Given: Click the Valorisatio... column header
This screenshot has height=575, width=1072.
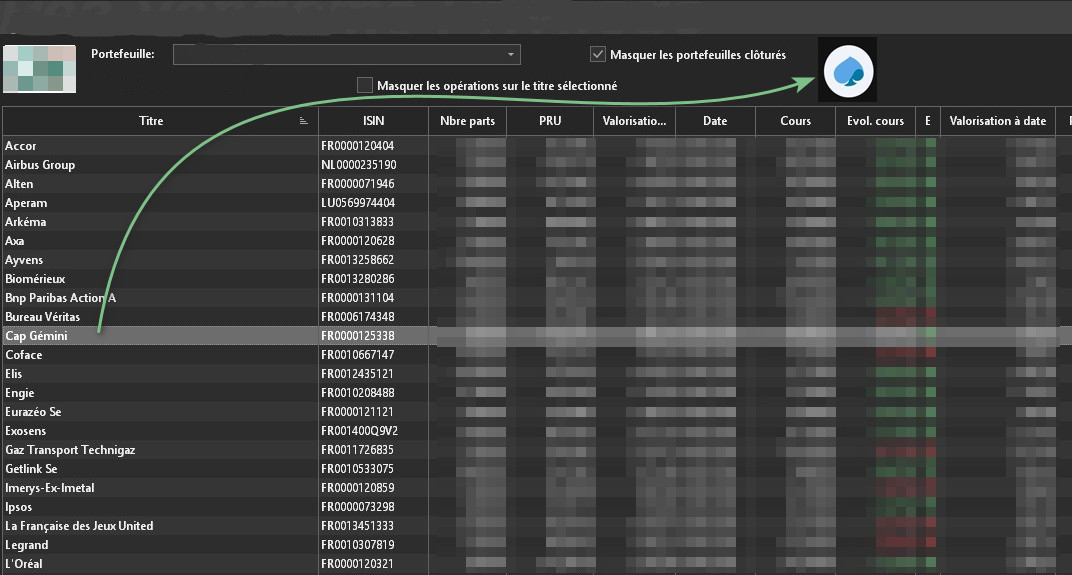Looking at the screenshot, I should [x=634, y=121].
